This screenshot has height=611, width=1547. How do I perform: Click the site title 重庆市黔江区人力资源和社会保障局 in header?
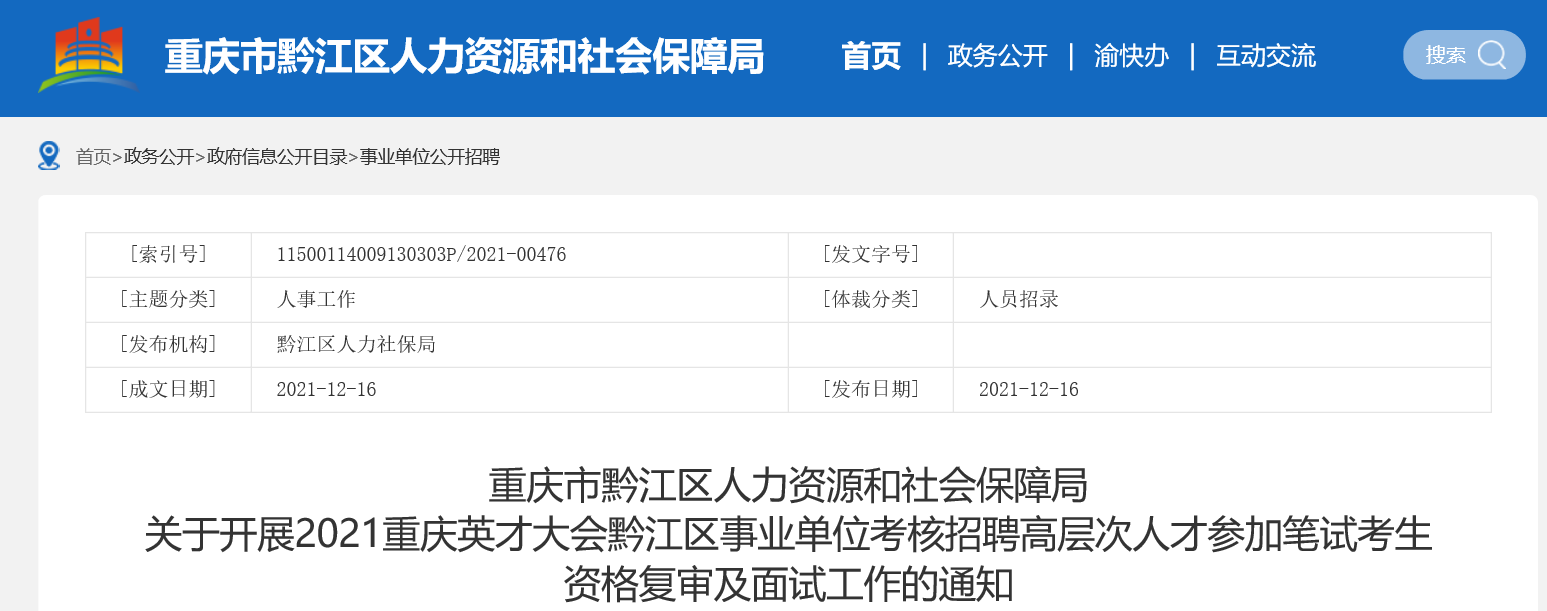point(464,57)
